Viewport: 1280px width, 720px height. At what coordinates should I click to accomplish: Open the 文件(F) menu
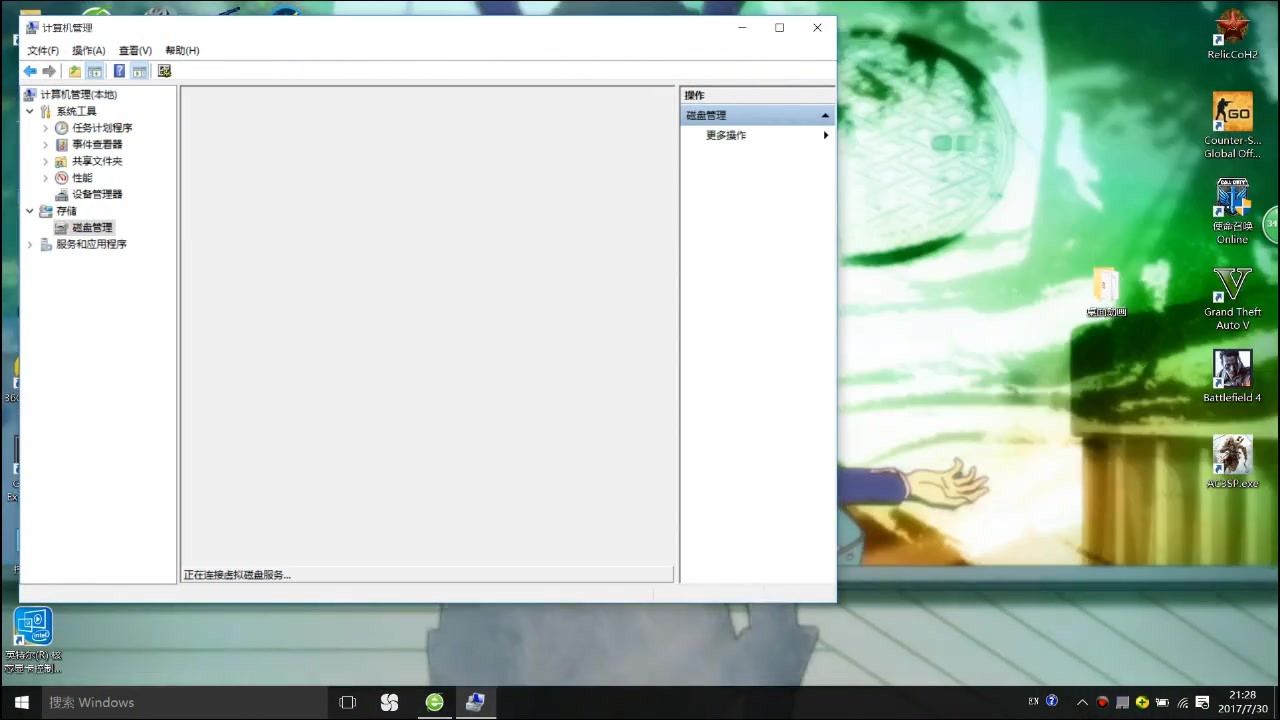click(43, 50)
